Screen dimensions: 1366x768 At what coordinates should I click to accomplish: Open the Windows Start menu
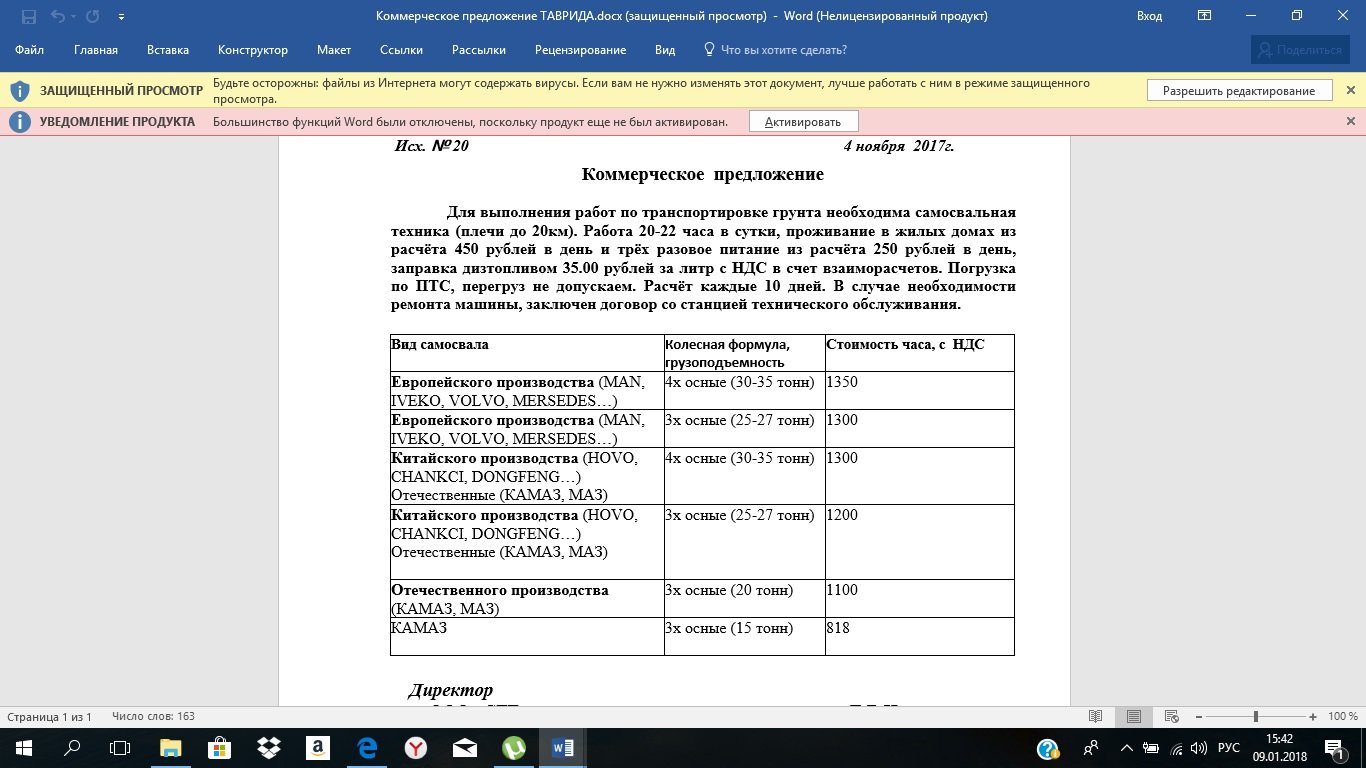click(x=24, y=748)
